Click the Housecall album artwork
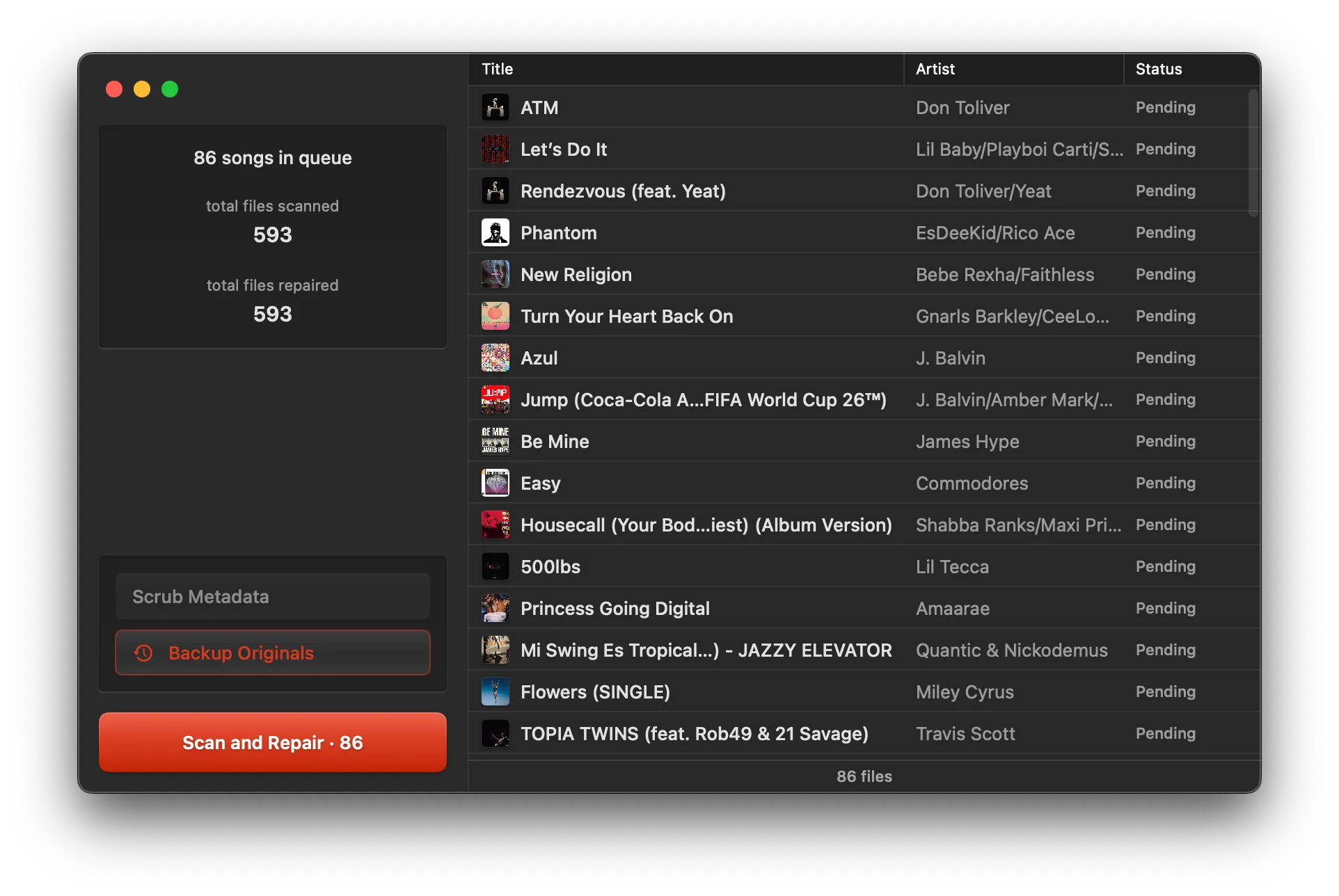Viewport: 1339px width, 896px height. pos(496,525)
